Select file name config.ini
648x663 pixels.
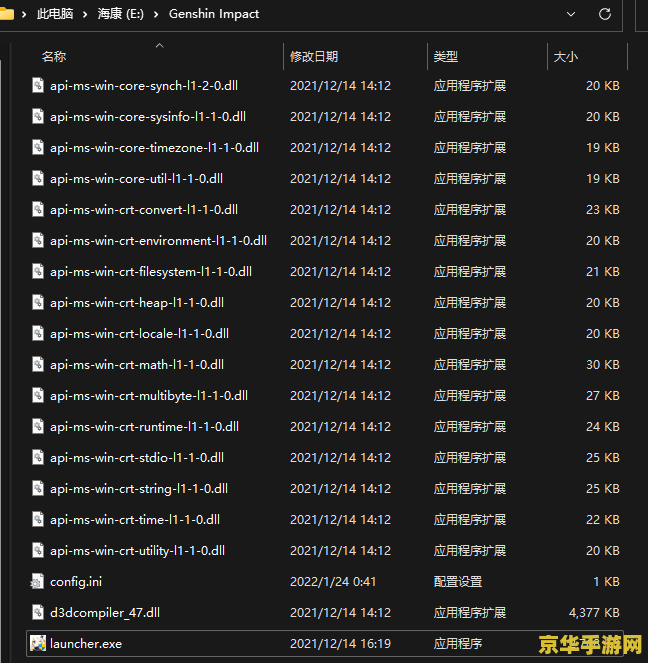tap(76, 582)
